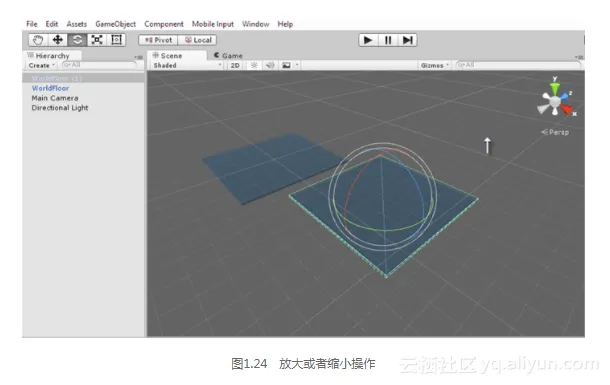Select the Hand tool
This screenshot has width=610, height=385.
(x=38, y=40)
